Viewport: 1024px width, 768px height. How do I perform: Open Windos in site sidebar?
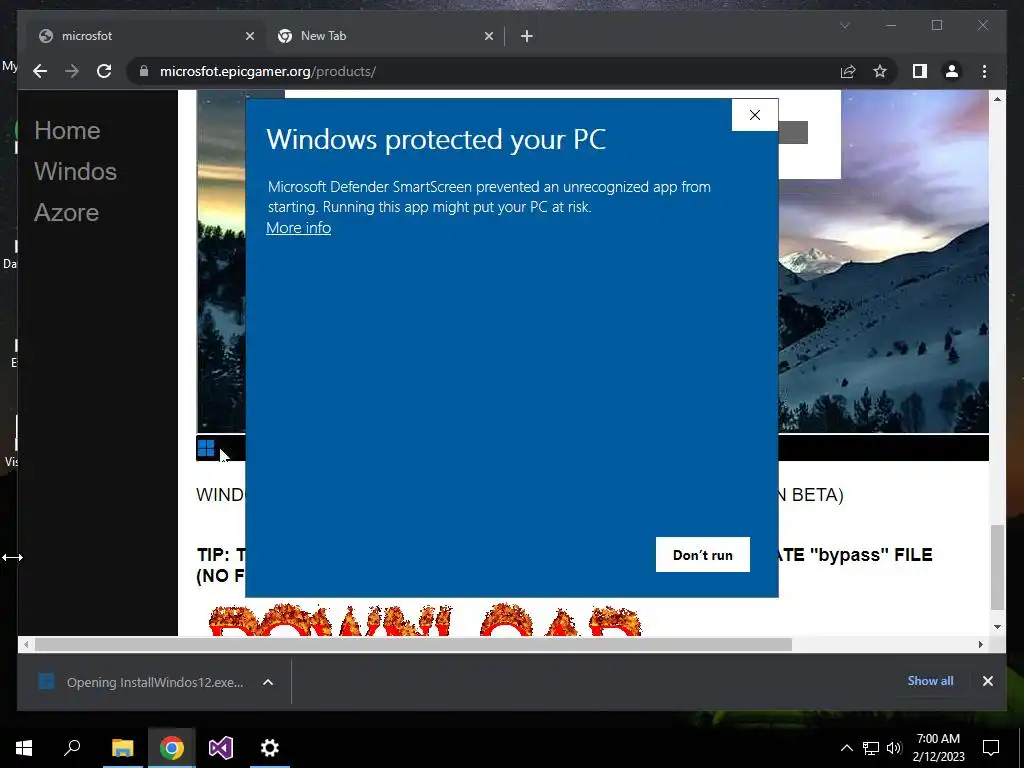76,171
